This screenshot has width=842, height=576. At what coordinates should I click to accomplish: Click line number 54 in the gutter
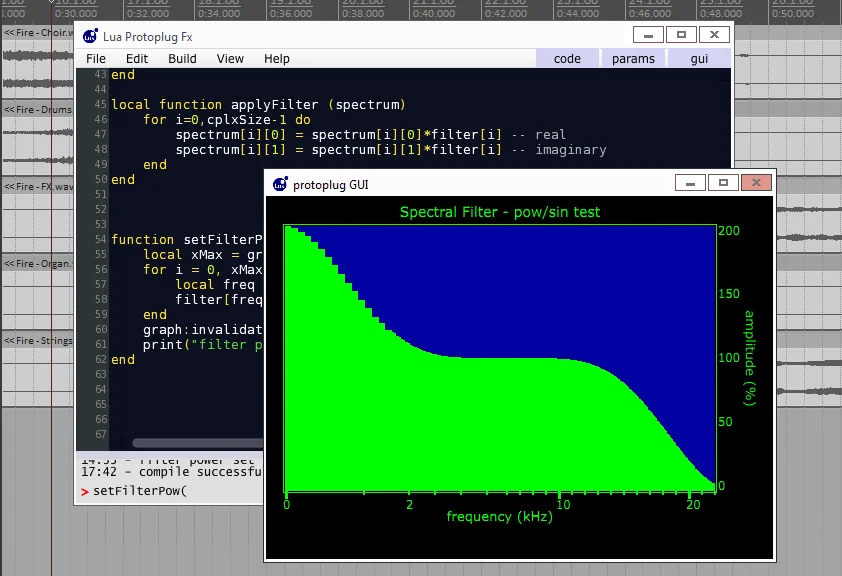coord(100,239)
